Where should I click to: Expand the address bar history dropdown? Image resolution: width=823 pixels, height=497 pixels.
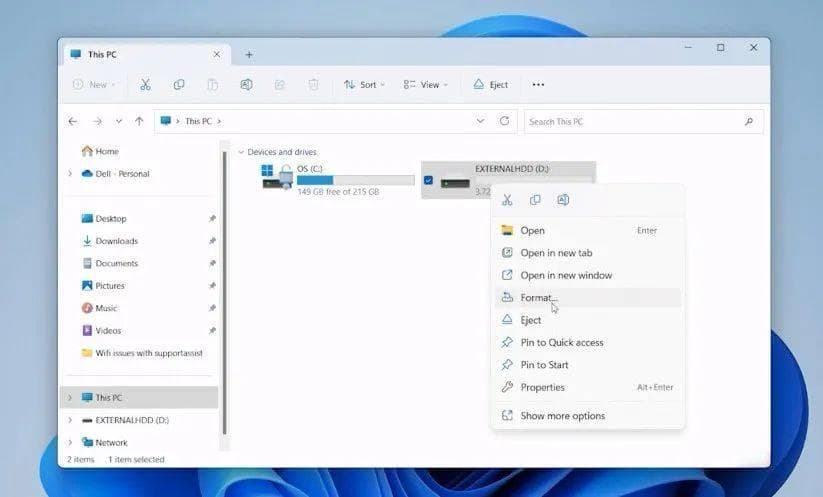pos(480,121)
